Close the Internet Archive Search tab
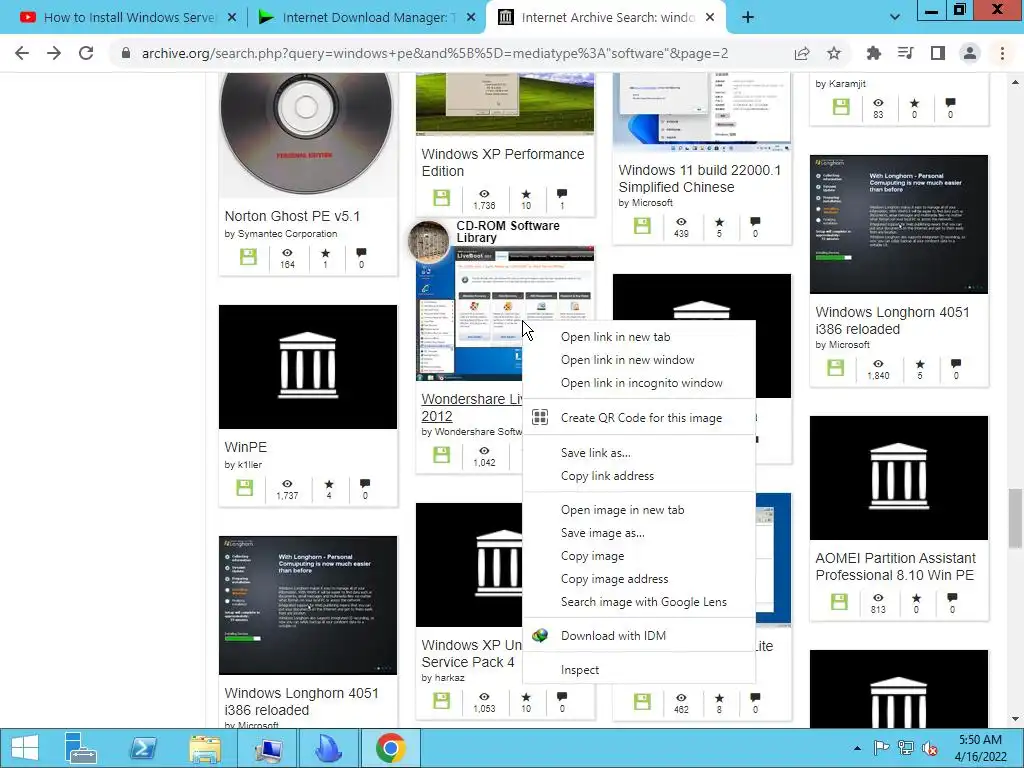Image resolution: width=1024 pixels, height=768 pixels. (711, 18)
